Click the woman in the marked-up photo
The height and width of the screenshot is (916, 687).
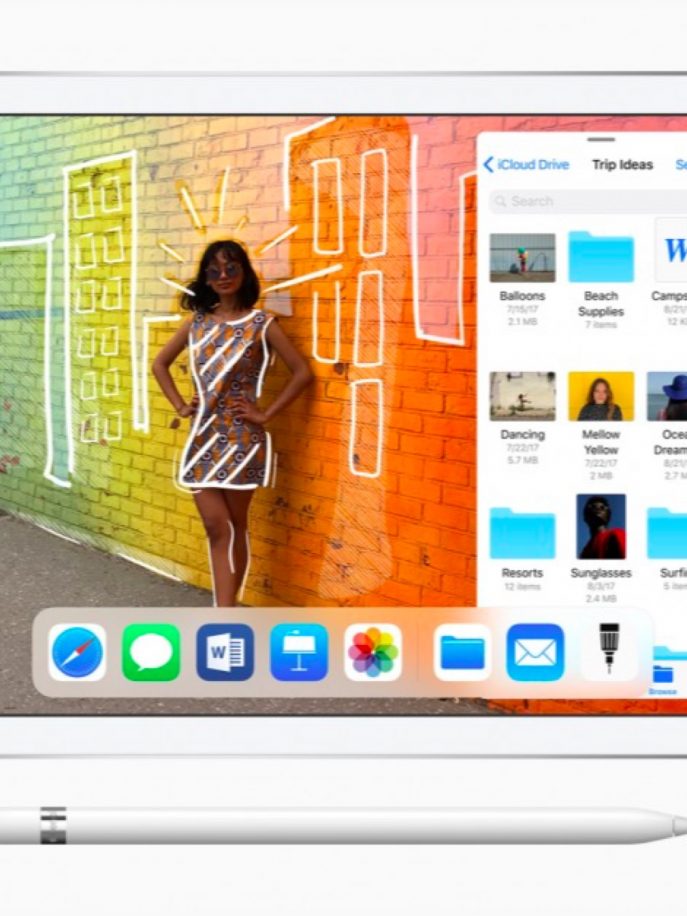(x=228, y=400)
